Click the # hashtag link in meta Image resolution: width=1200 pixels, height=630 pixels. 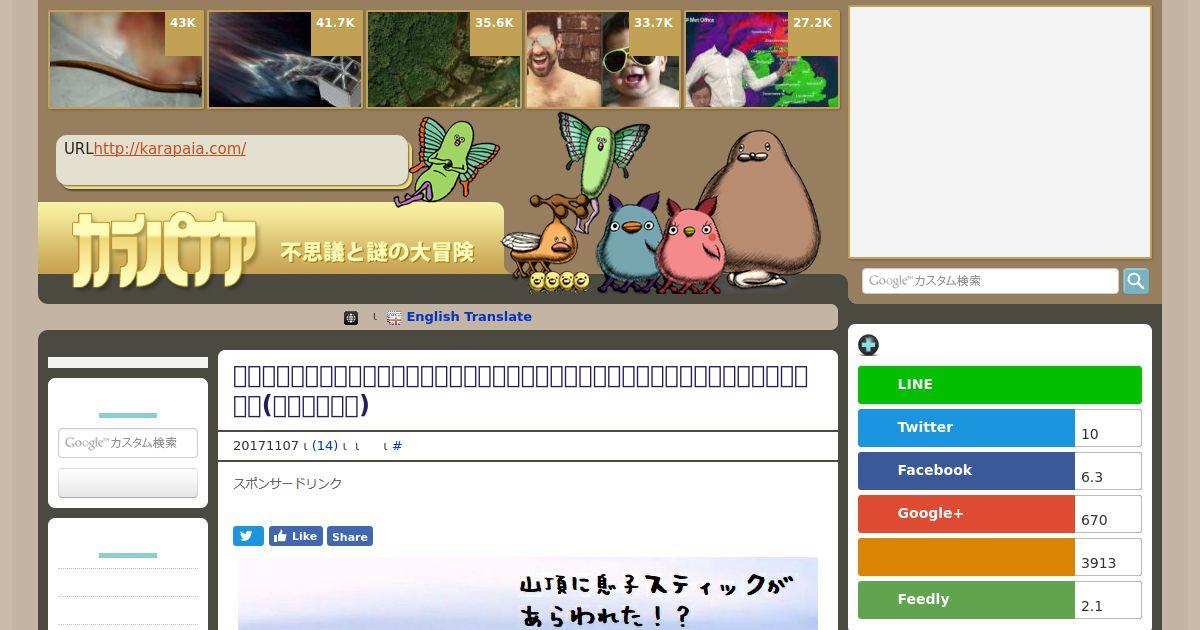(x=397, y=446)
